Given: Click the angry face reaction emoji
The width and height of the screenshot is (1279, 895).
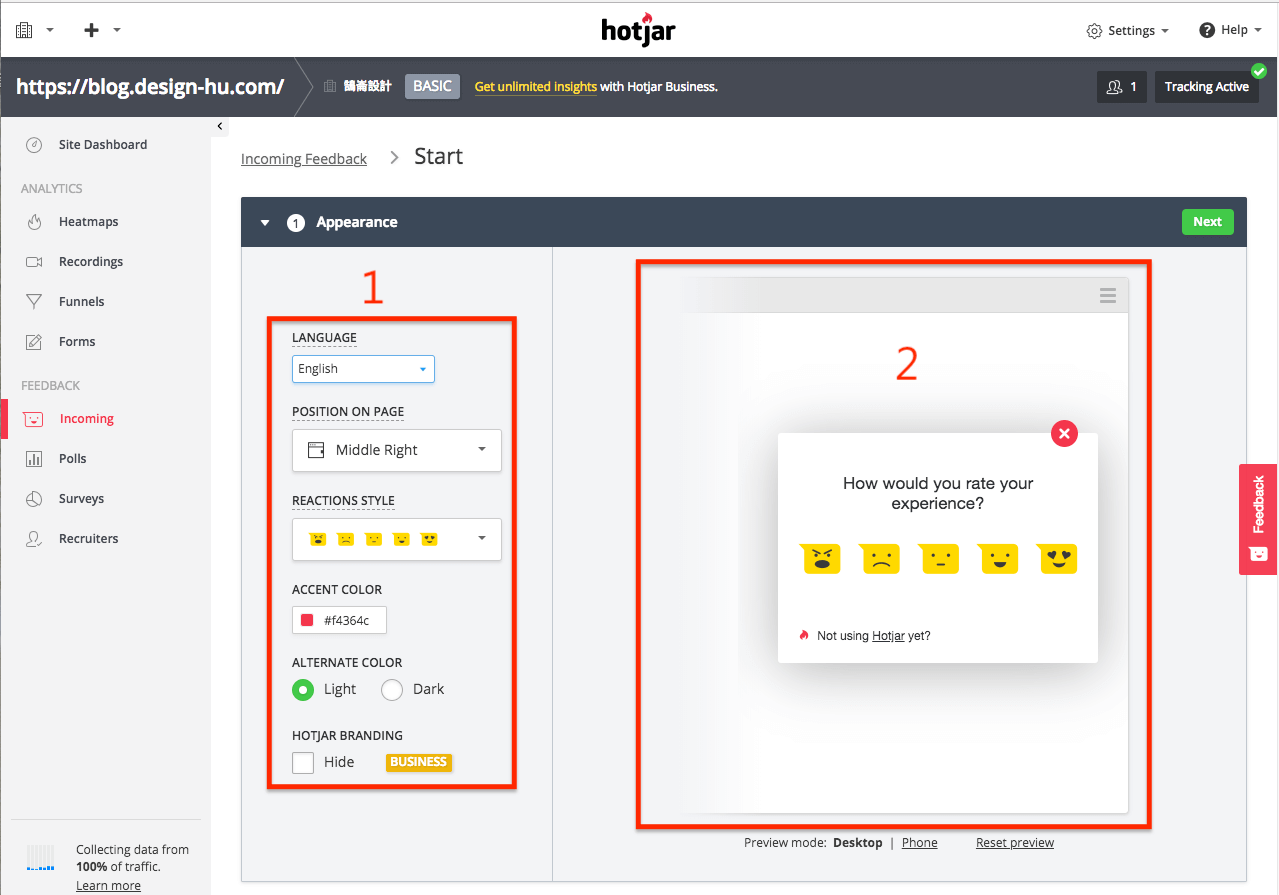Looking at the screenshot, I should [820, 559].
